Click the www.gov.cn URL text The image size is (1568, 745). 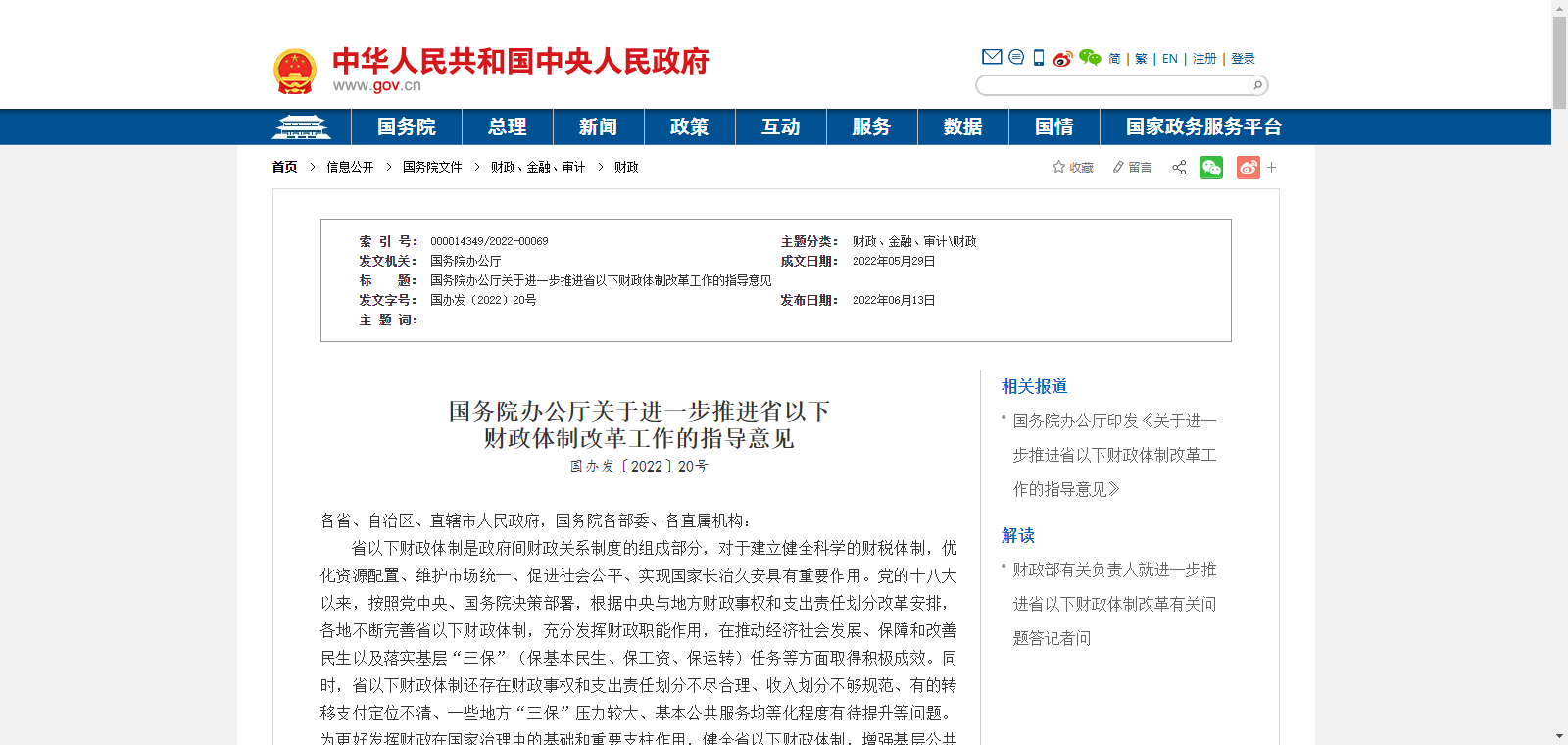(376, 85)
